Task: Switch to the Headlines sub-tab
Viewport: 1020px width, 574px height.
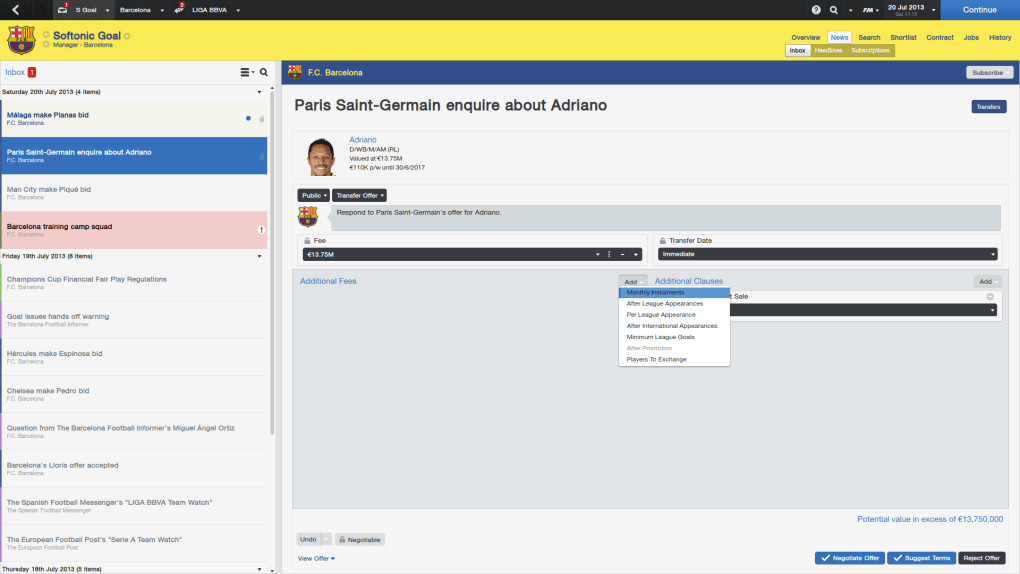Action: click(x=828, y=51)
